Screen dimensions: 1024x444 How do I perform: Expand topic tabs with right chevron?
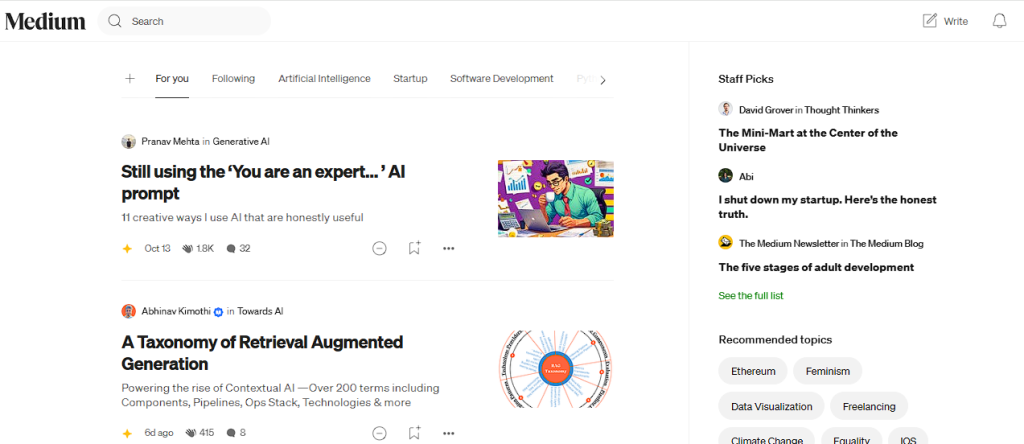(603, 80)
